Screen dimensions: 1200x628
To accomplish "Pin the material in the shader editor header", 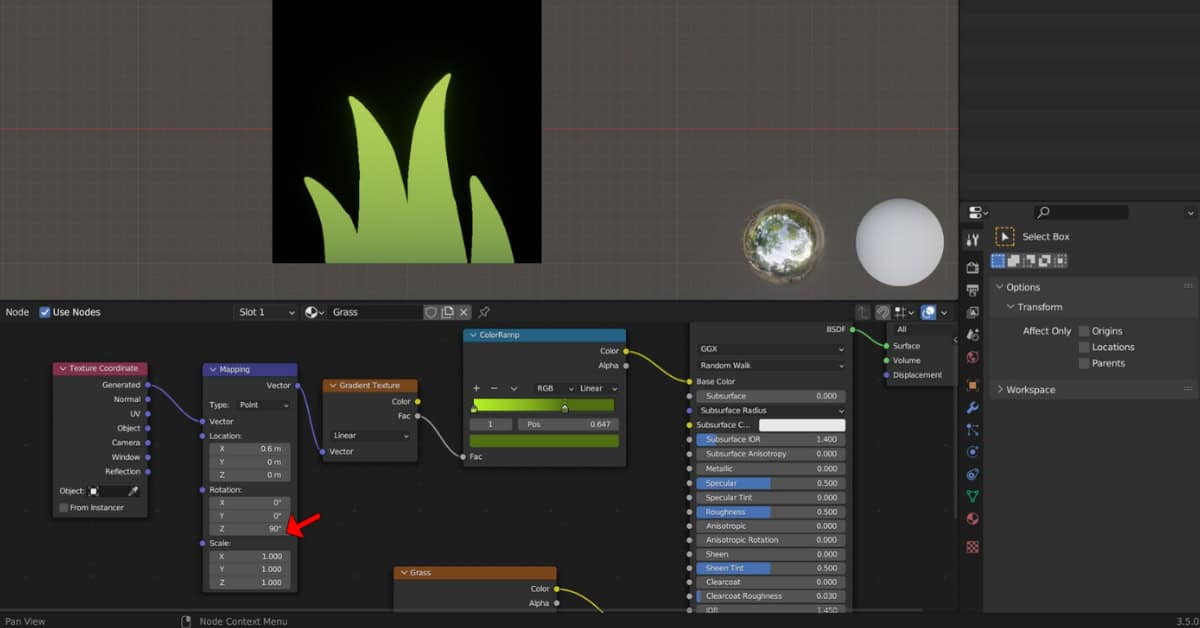I will [x=484, y=312].
